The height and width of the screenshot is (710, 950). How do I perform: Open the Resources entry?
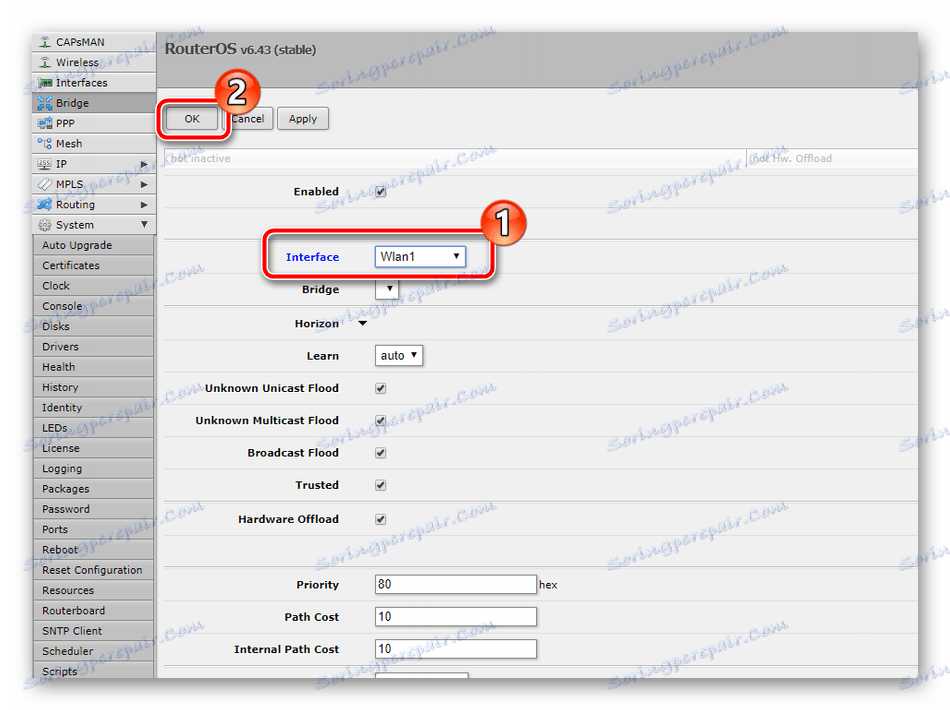(93, 590)
